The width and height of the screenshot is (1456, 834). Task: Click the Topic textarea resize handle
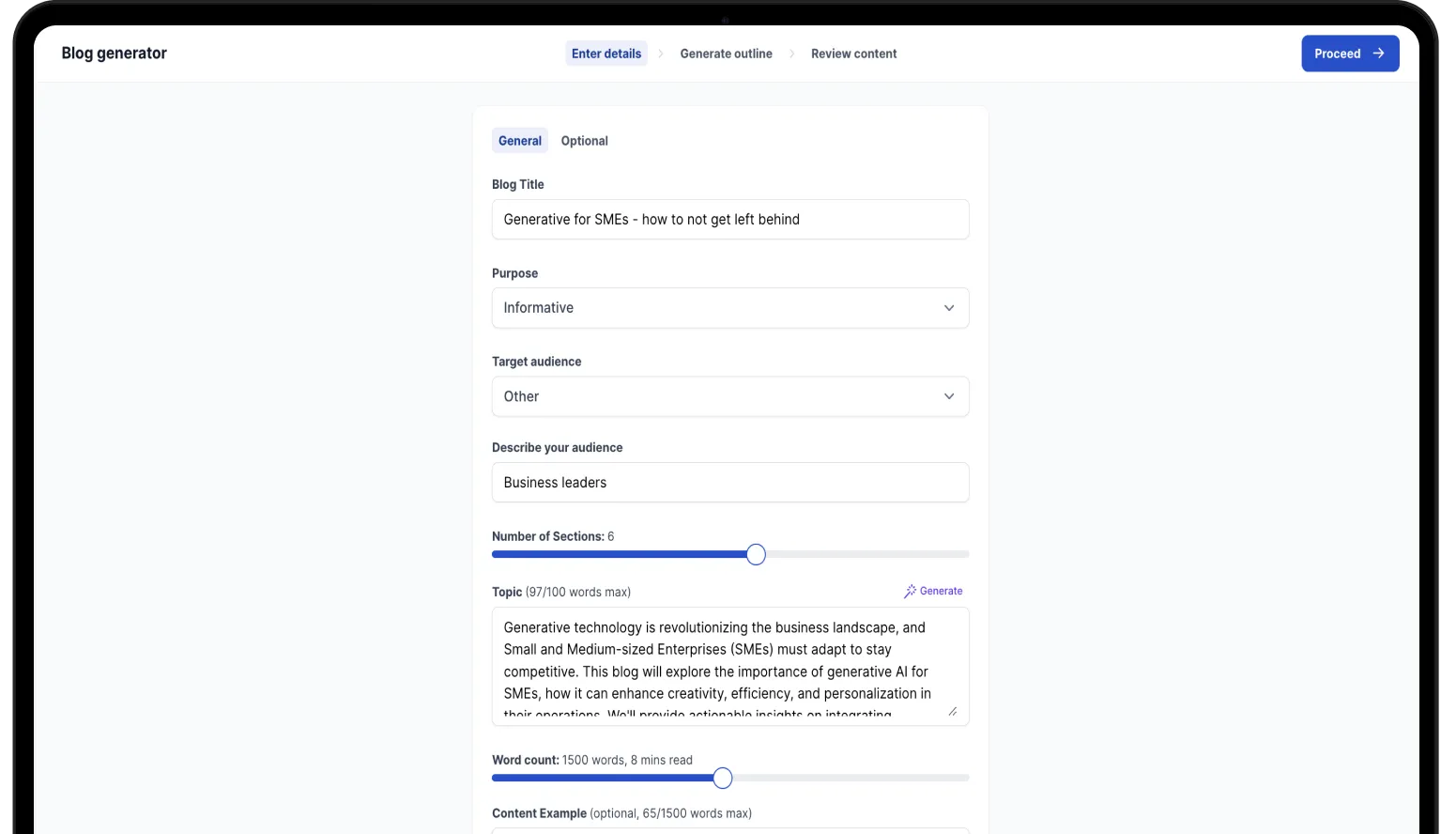click(x=952, y=711)
